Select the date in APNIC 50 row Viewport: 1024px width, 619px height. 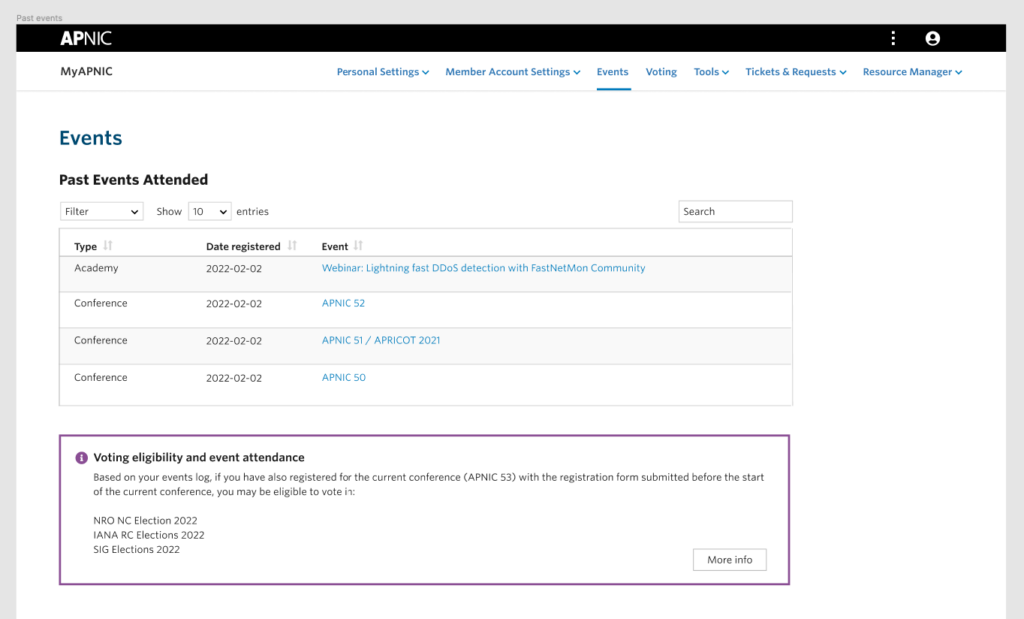click(234, 378)
